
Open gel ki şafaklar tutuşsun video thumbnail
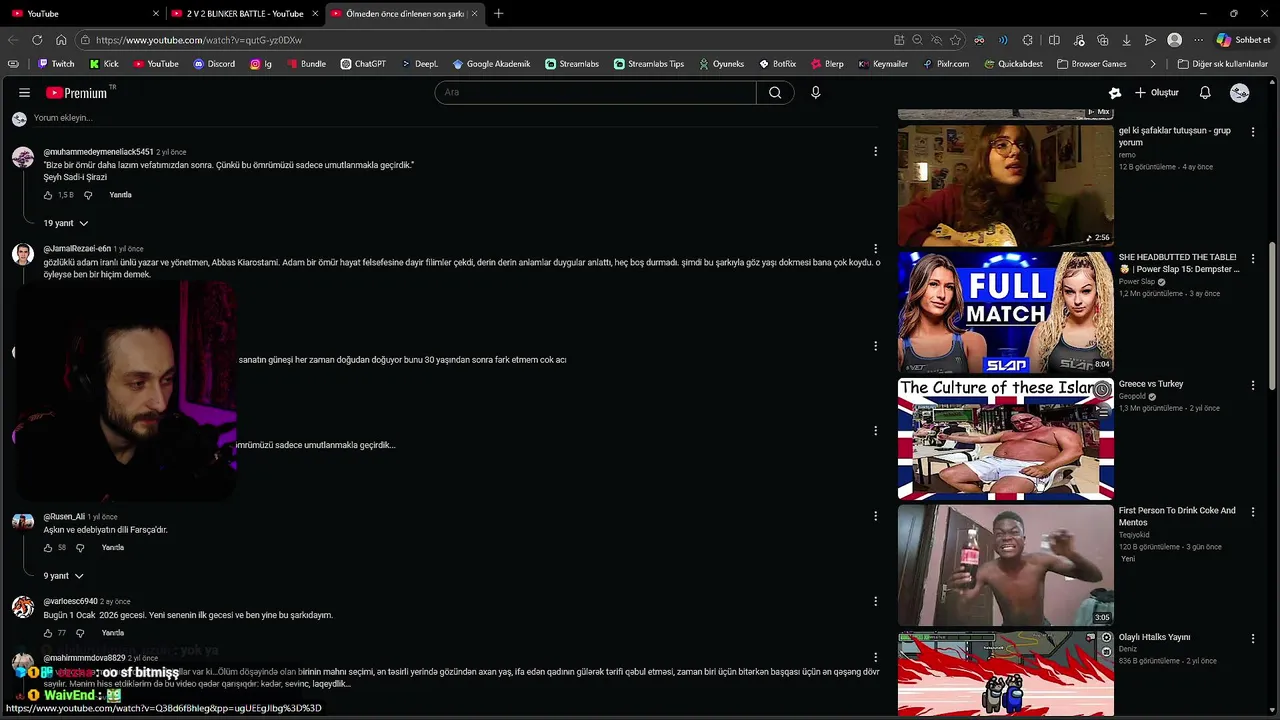[x=1005, y=185]
